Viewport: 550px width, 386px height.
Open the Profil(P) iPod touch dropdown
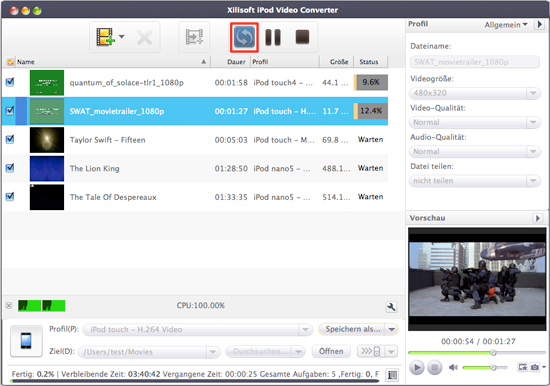tap(198, 330)
